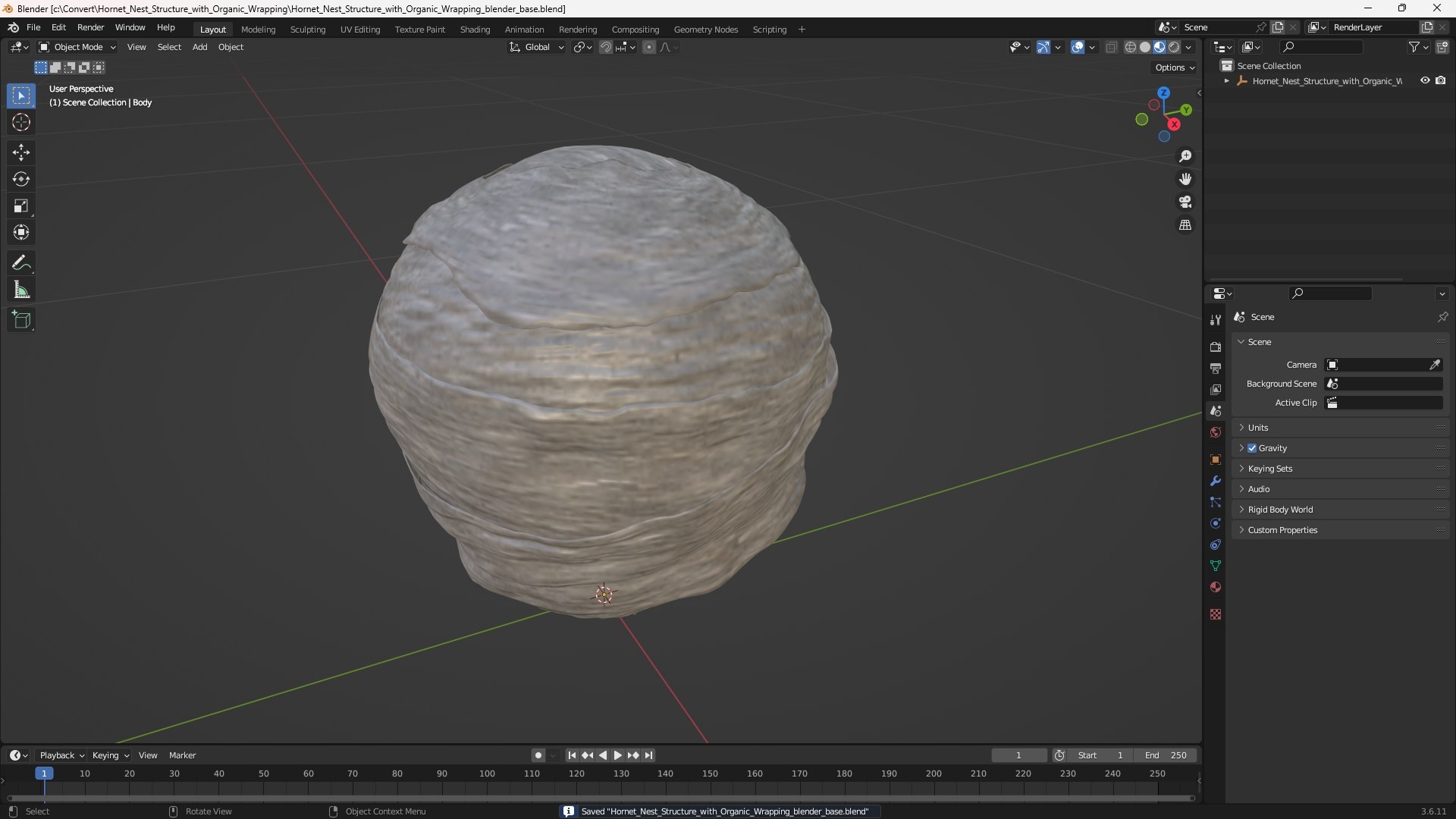Toggle snapping magnet in header
Image resolution: width=1456 pixels, height=819 pixels.
point(605,47)
